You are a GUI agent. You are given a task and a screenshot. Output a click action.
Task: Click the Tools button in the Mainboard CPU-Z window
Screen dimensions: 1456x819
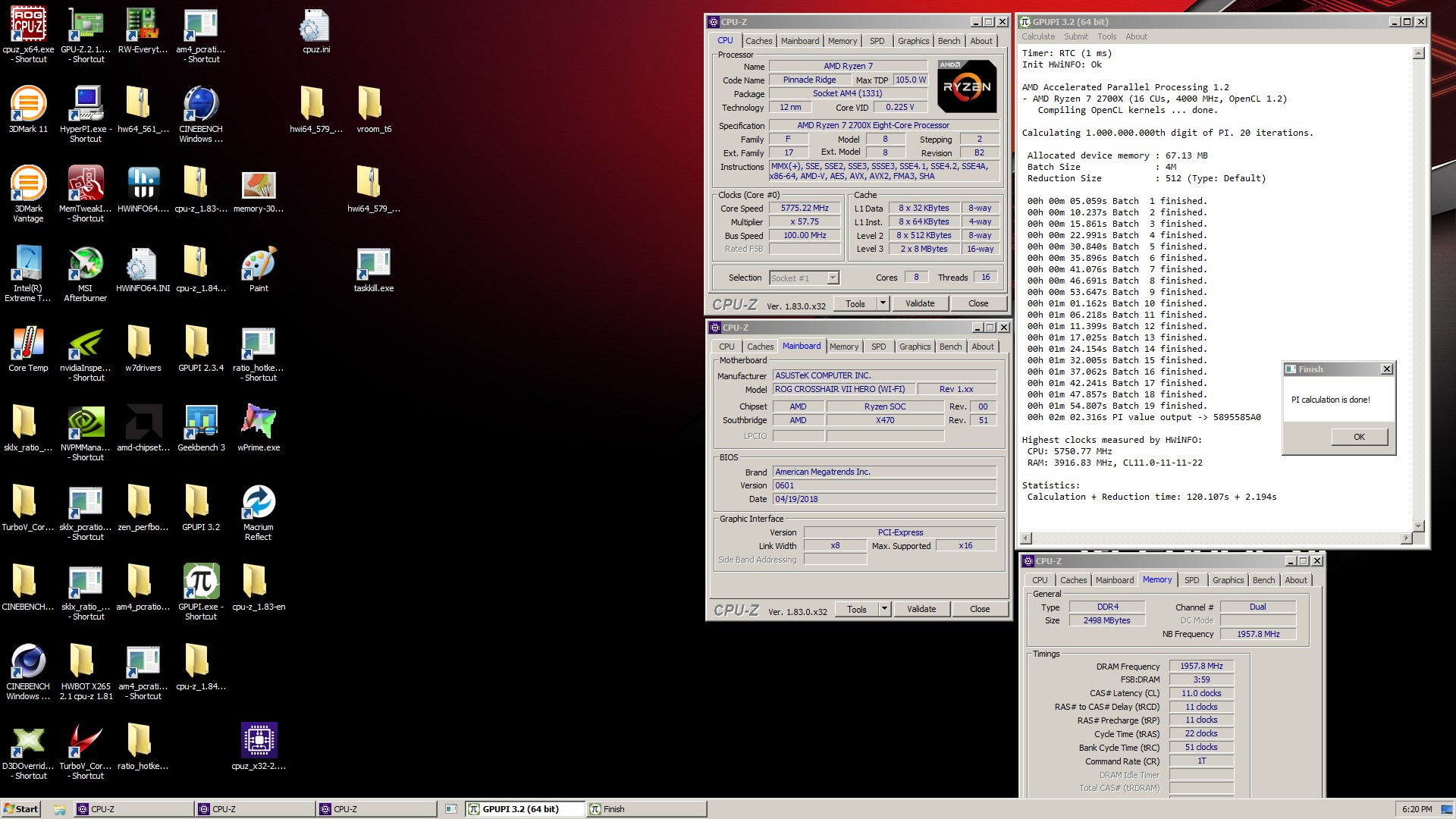(856, 609)
